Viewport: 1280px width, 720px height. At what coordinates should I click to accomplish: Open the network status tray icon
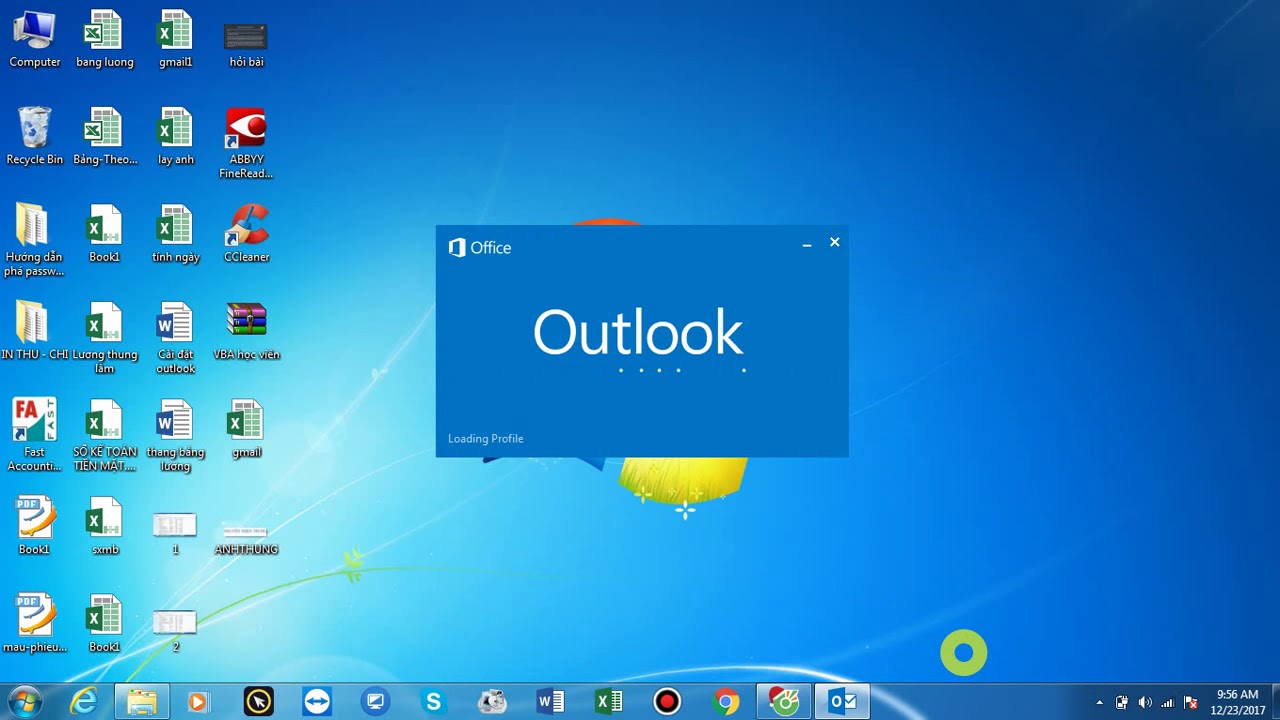1167,703
